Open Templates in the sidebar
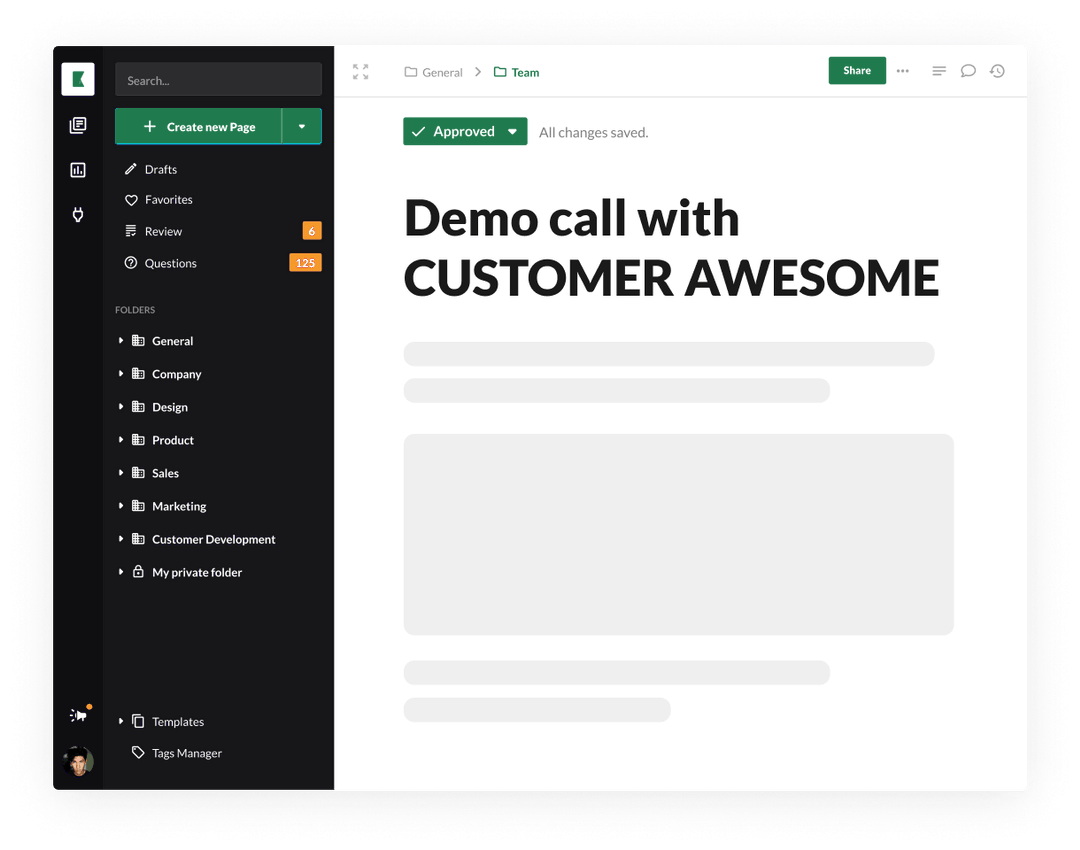 [x=178, y=722]
